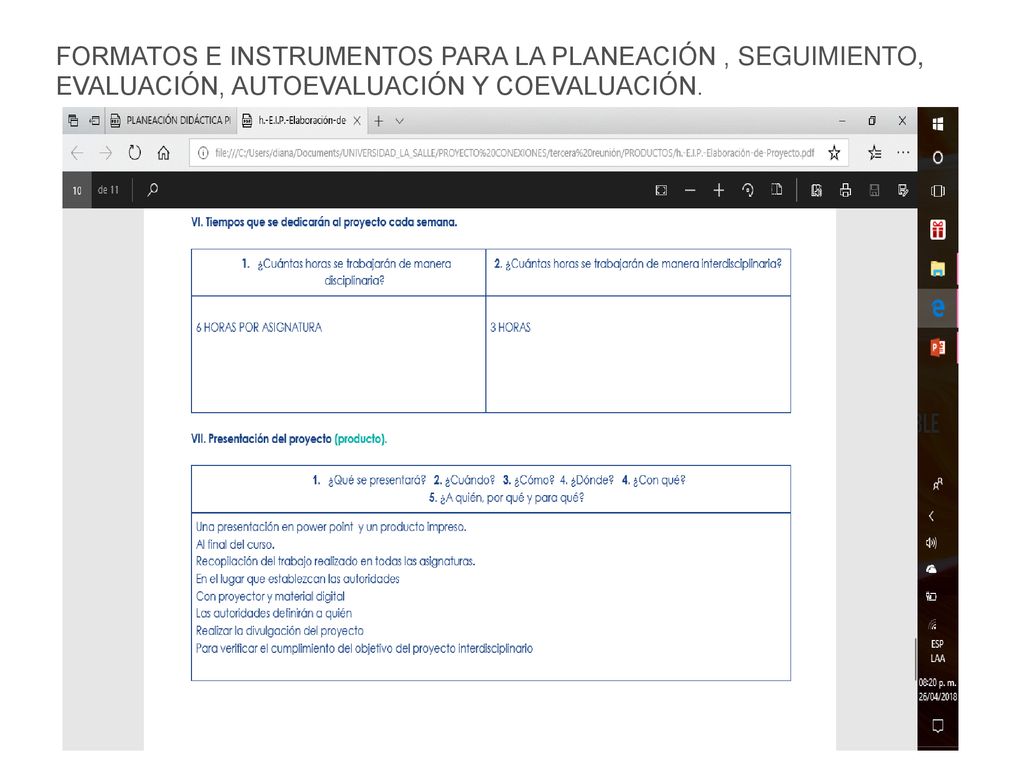Click the Edge icon on taskbar
Screen dimensions: 1024x768
point(938,308)
